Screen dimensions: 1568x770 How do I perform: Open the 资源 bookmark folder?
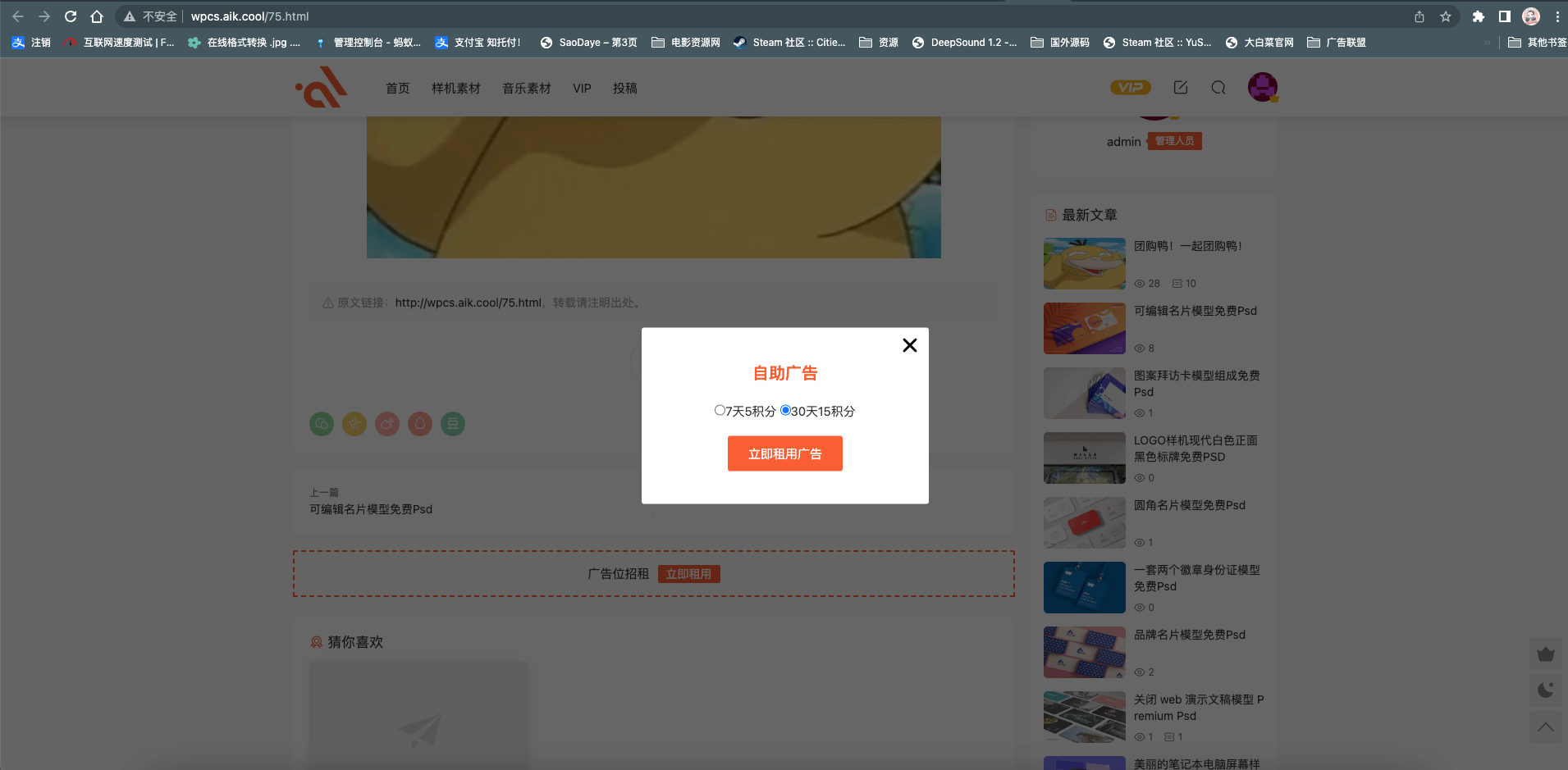(x=879, y=43)
